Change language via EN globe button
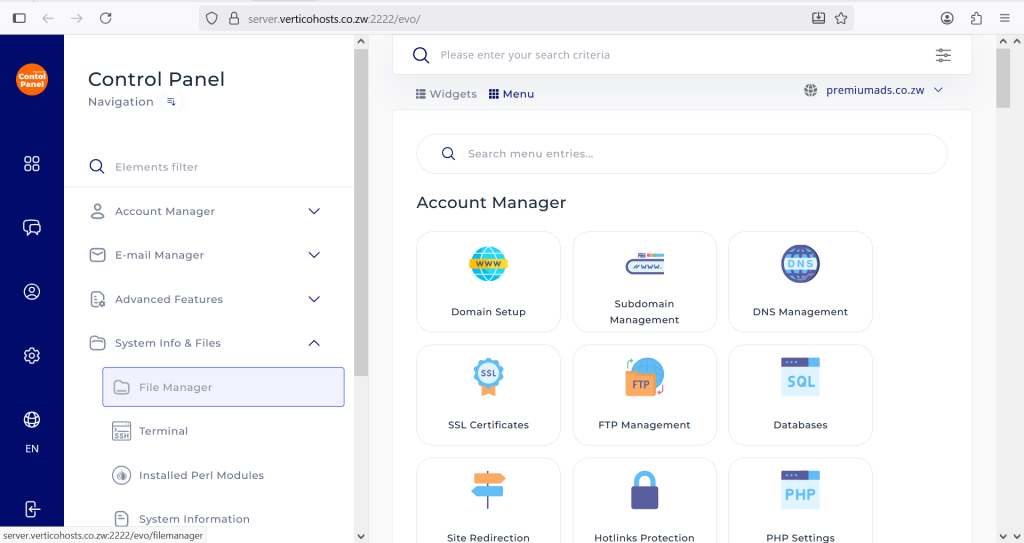The width and height of the screenshot is (1024, 543). point(32,430)
